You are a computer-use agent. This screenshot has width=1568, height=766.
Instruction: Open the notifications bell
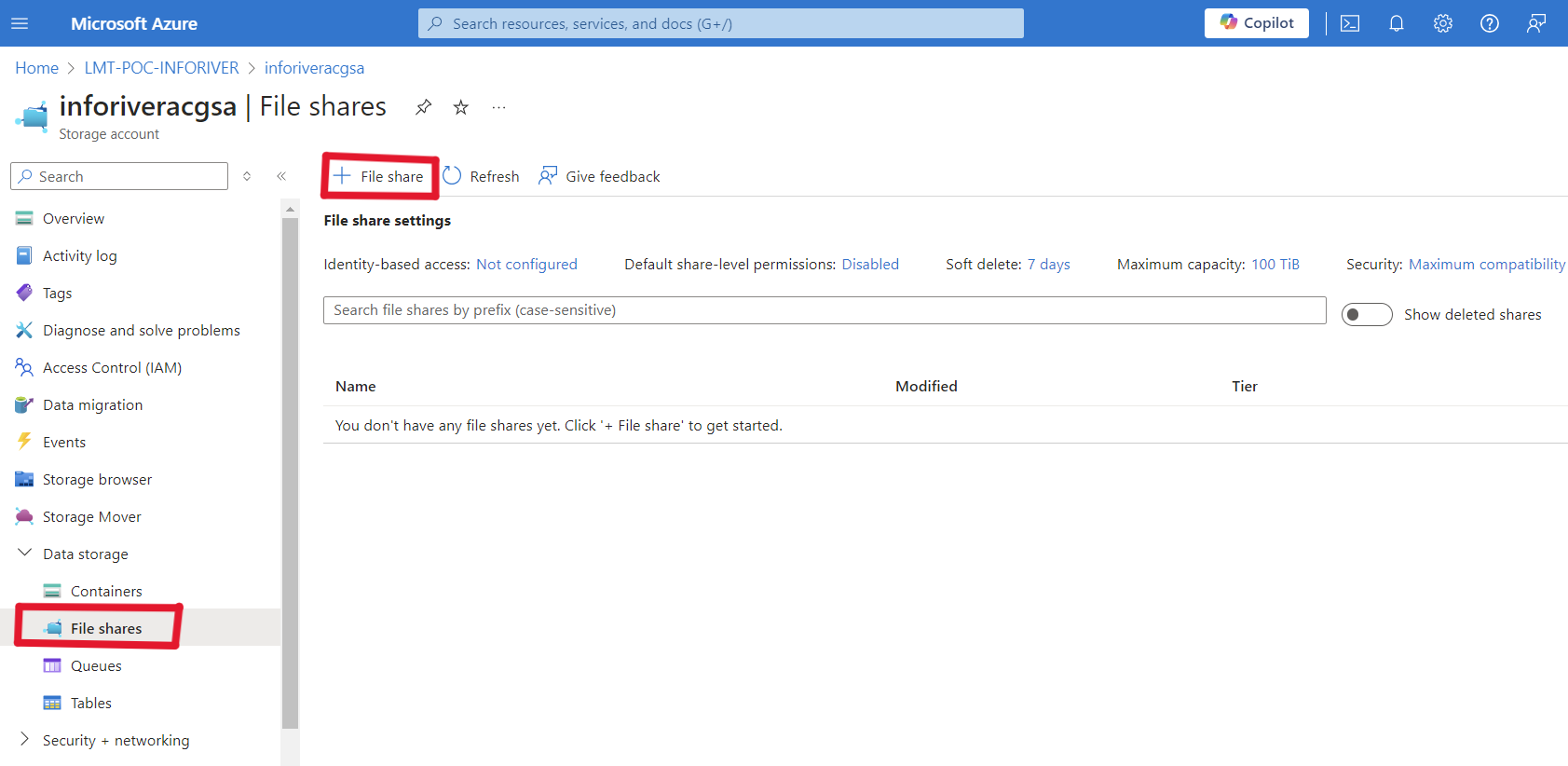coord(1396,23)
